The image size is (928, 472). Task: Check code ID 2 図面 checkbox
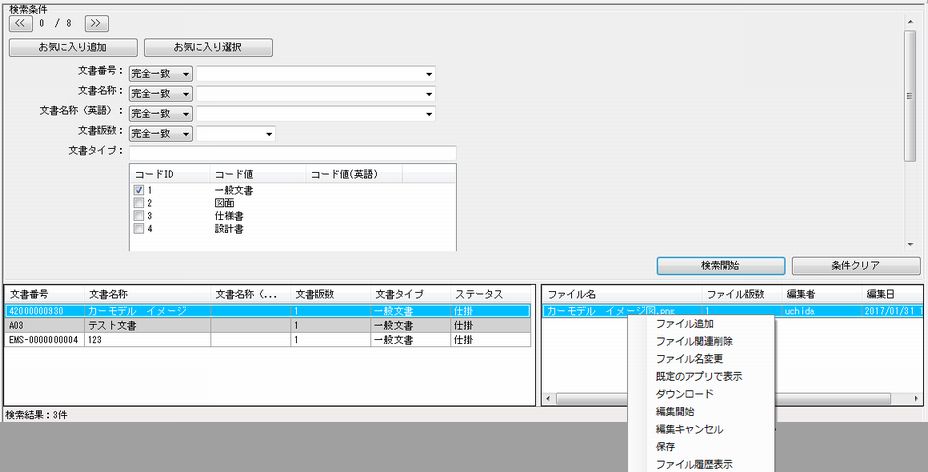(x=138, y=203)
